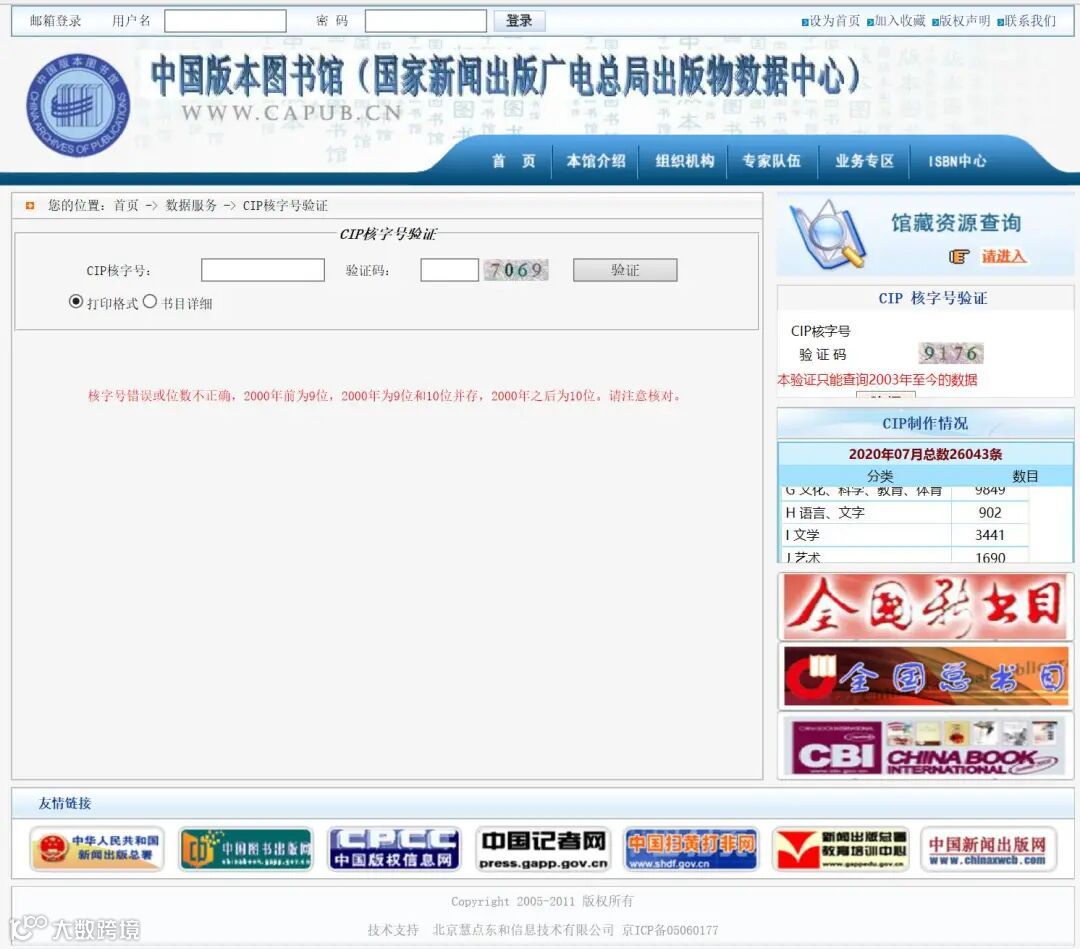Focus the 密码 input field
1080x949 pixels.
[x=426, y=21]
